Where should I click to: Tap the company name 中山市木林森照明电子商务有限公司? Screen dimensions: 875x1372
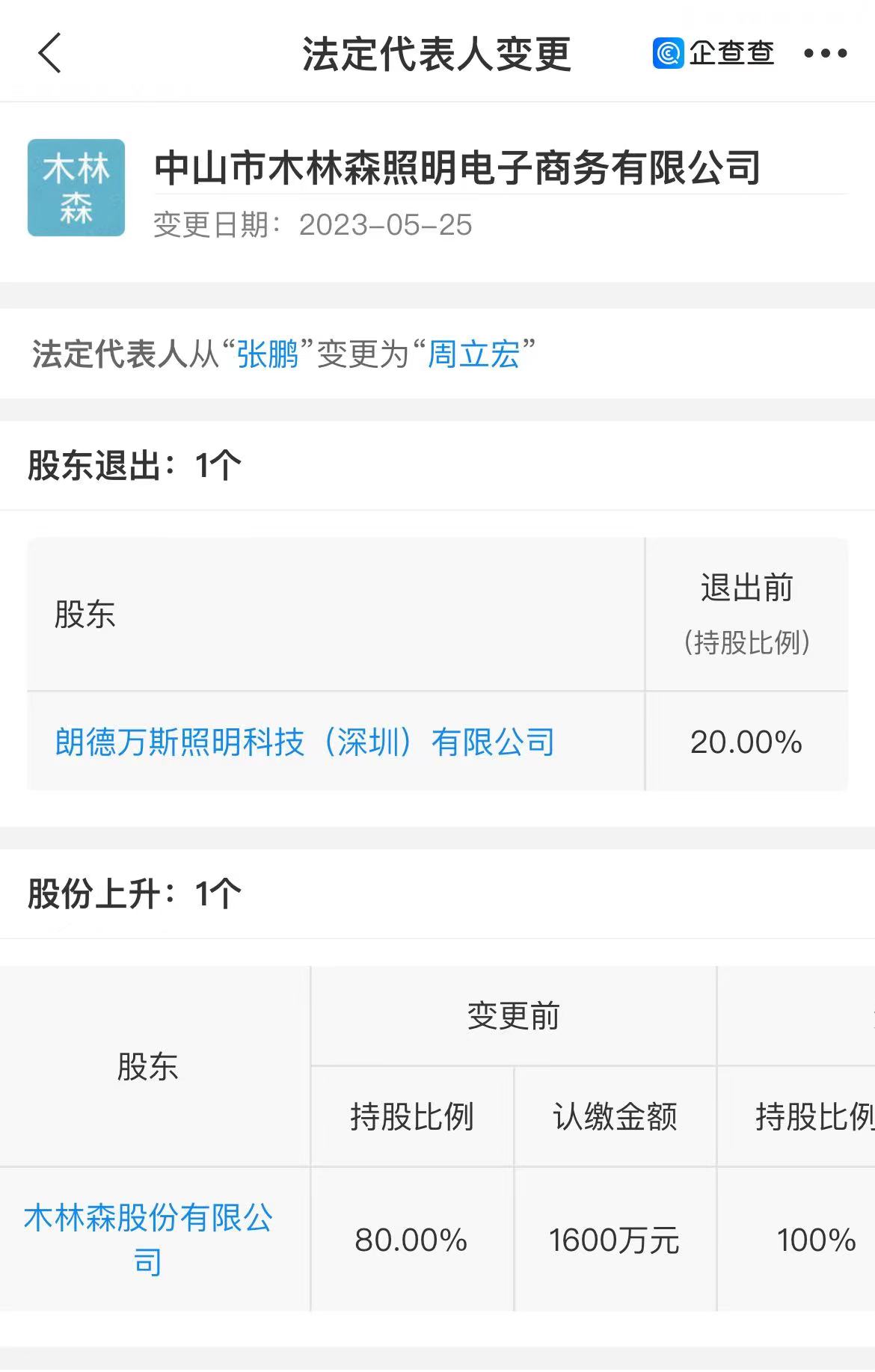point(457,167)
